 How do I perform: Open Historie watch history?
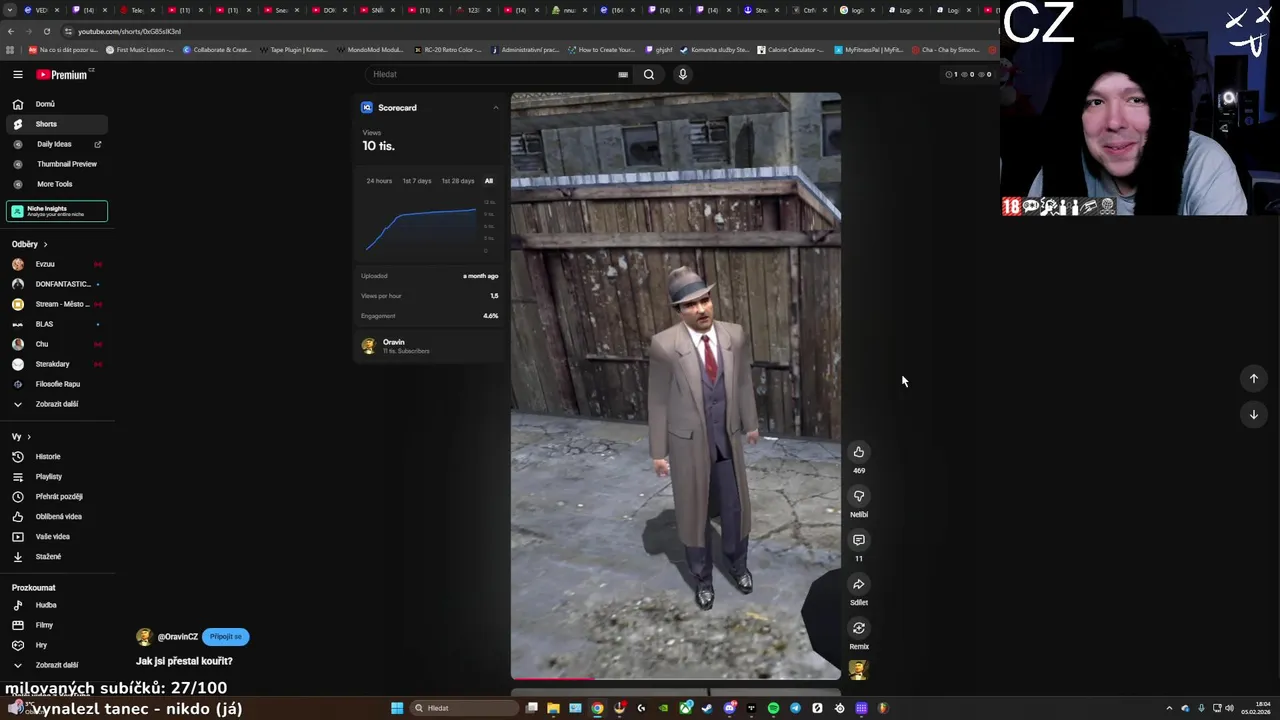coord(57,457)
